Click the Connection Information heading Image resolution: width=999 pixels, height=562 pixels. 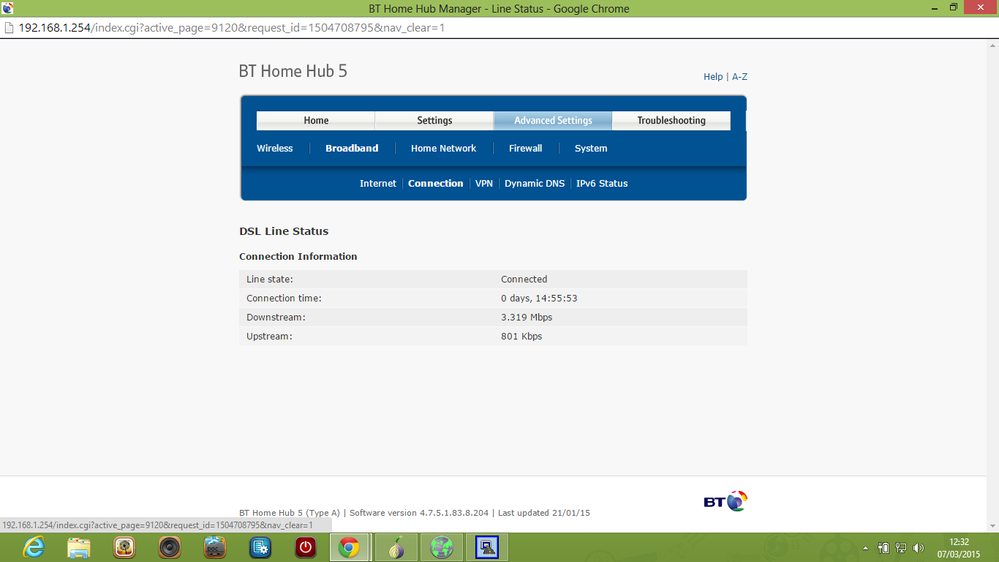pyautogui.click(x=298, y=256)
